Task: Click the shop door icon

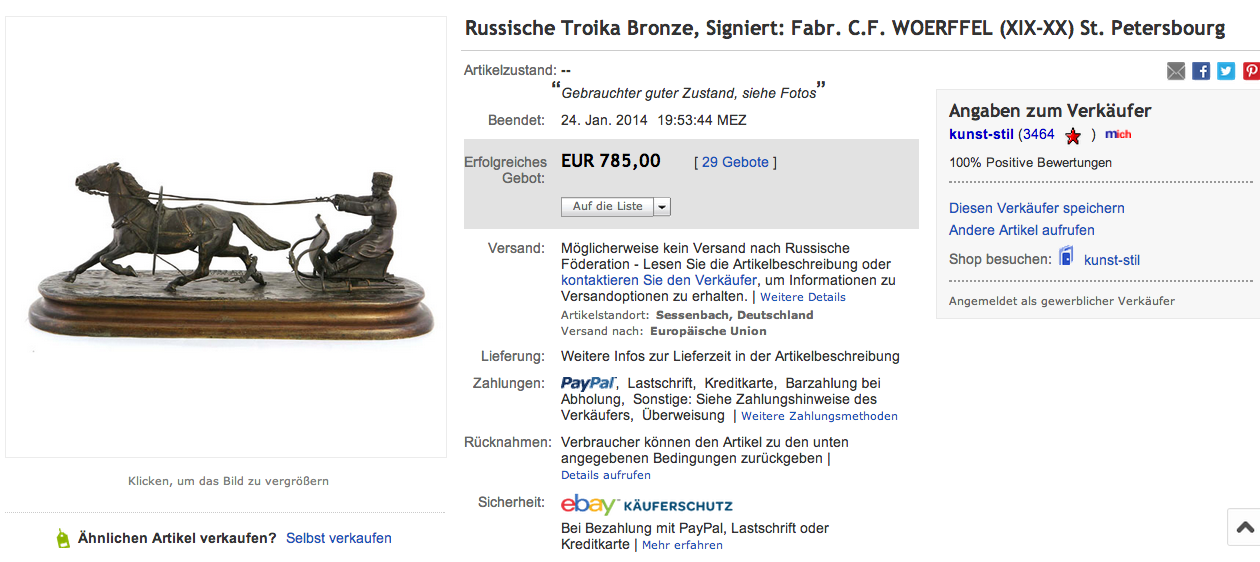Action: coord(1066,258)
